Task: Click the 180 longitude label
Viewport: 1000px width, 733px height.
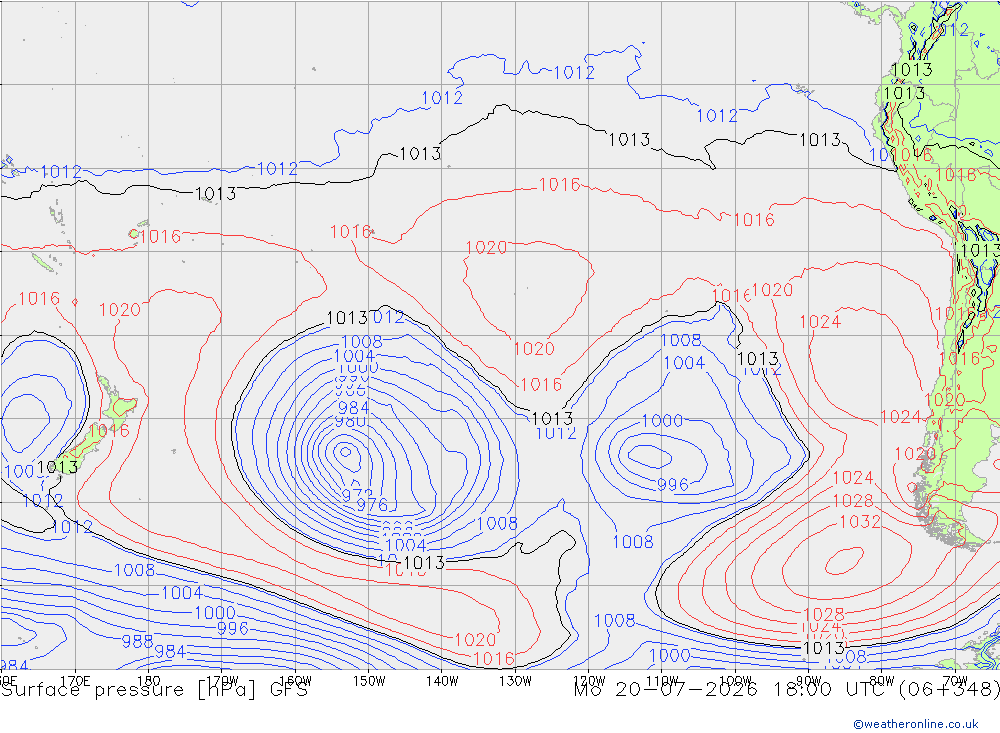Action: coord(149,681)
